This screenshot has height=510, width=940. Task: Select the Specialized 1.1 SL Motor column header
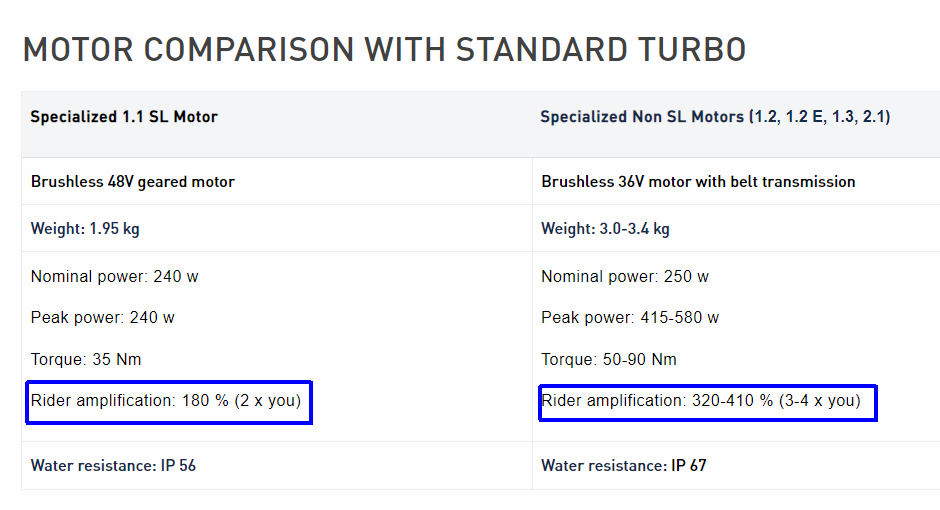point(124,117)
